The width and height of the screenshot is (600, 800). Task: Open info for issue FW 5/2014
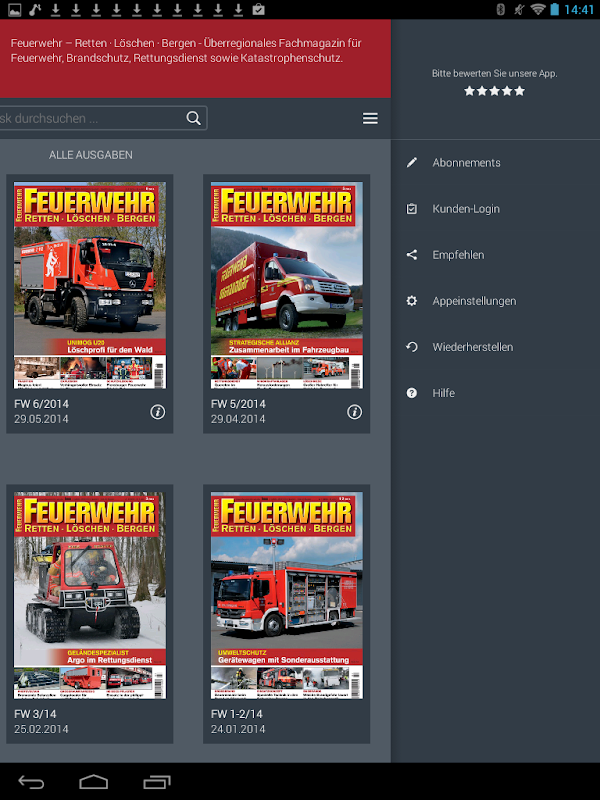pyautogui.click(x=354, y=412)
